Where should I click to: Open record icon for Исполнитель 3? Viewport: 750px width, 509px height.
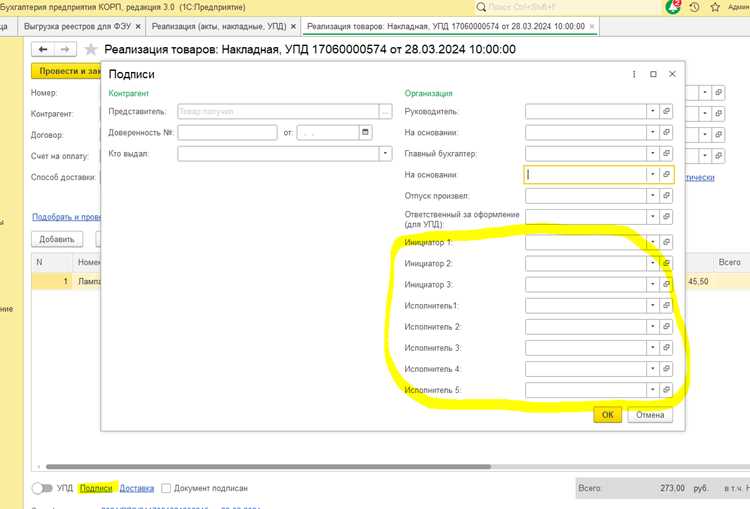[x=666, y=347]
